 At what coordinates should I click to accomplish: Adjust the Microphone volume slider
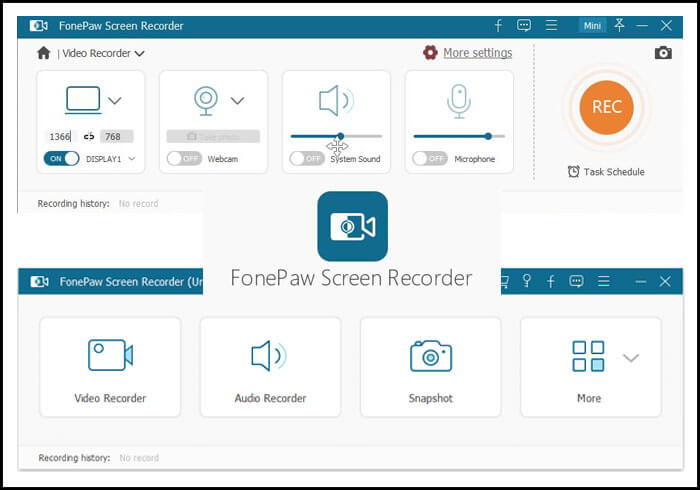[x=459, y=136]
